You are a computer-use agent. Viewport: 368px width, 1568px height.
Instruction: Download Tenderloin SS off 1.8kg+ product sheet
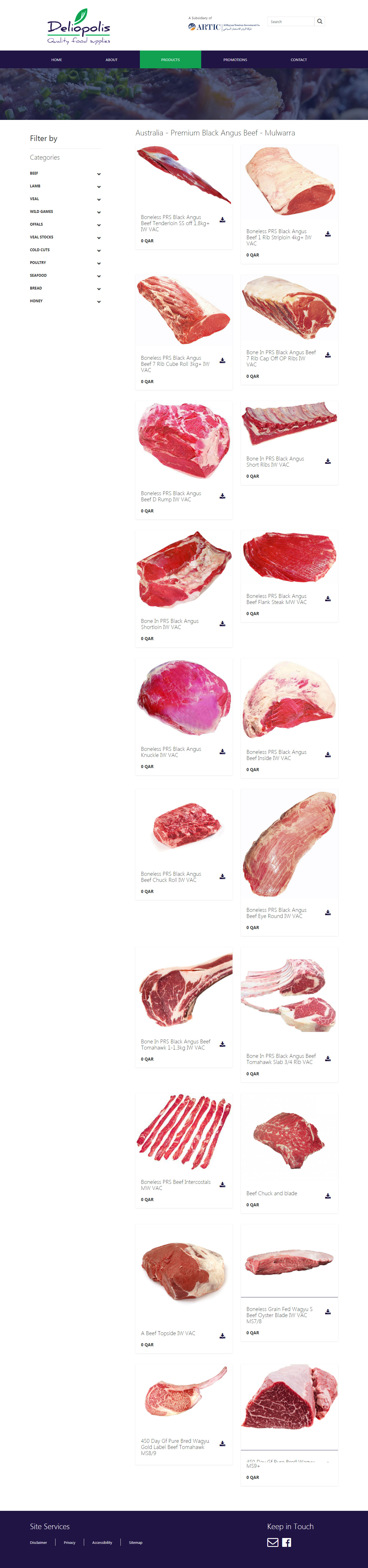(223, 220)
